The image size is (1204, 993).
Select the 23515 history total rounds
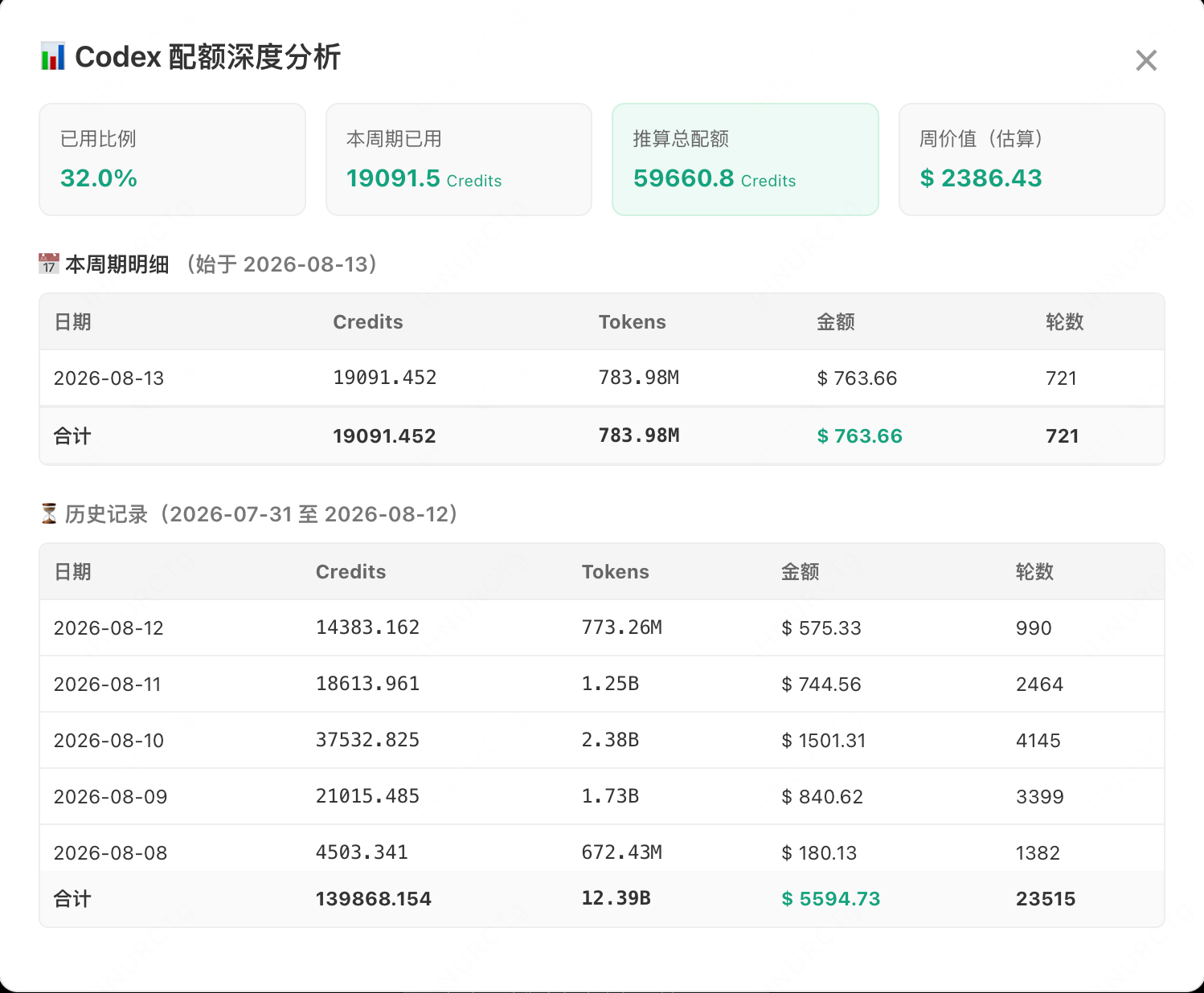point(1046,899)
